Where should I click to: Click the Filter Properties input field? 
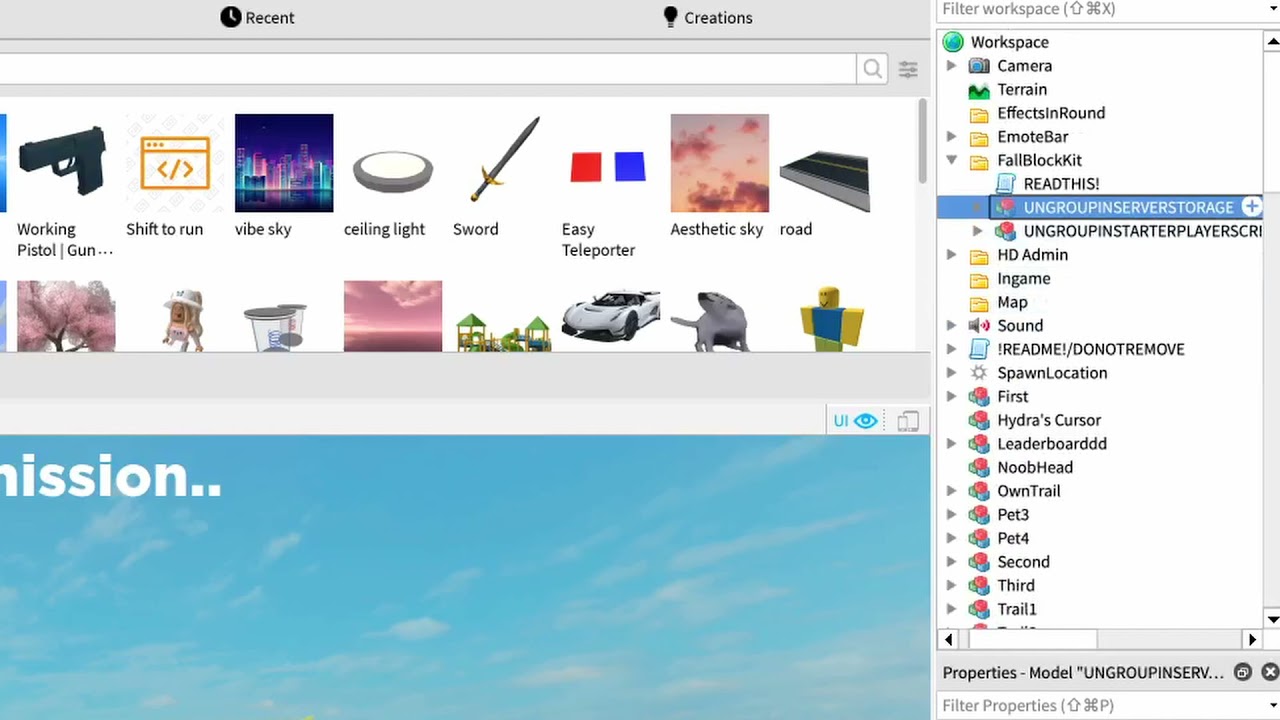(x=1098, y=706)
